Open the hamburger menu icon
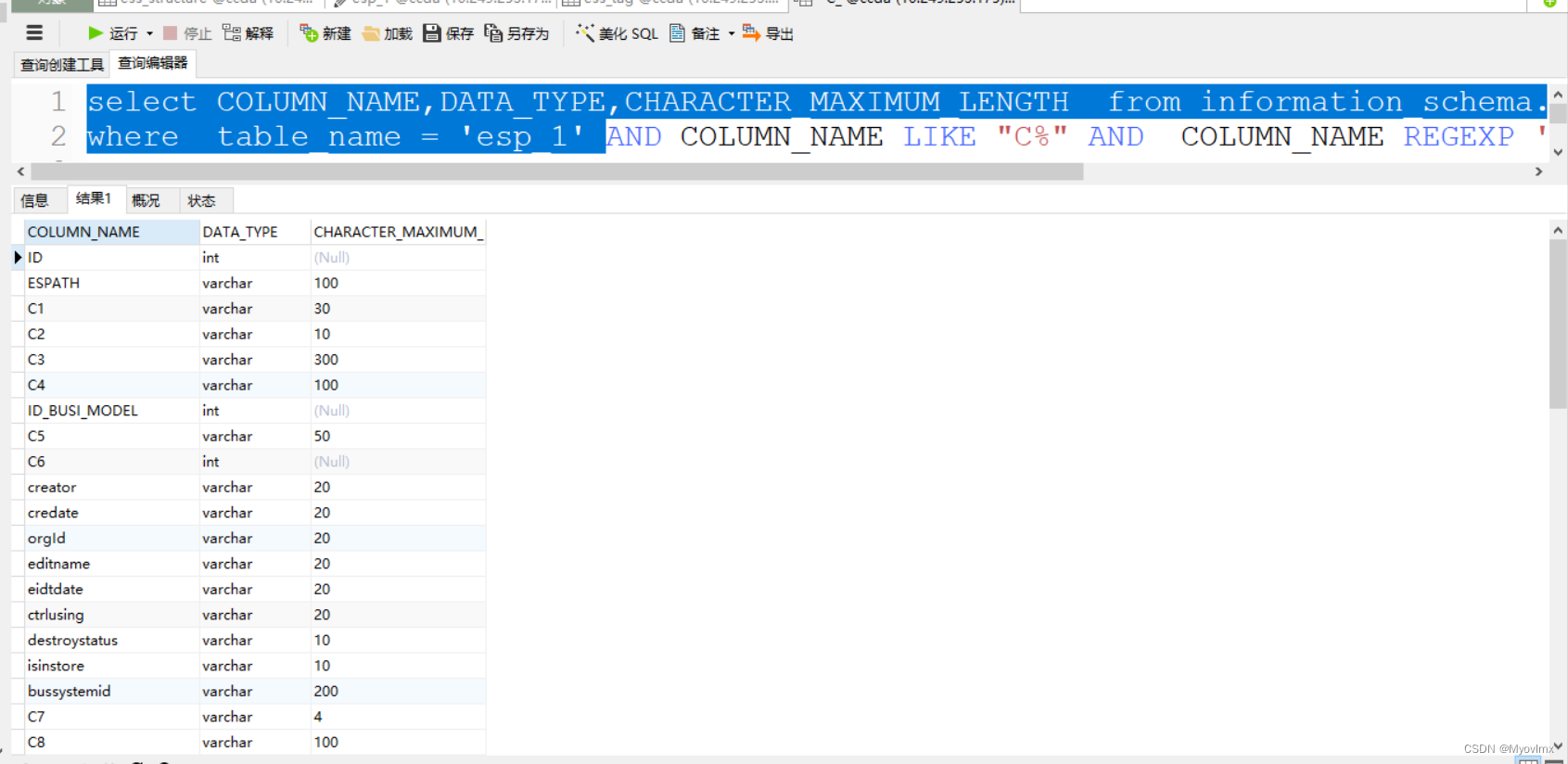The height and width of the screenshot is (764, 1568). click(x=34, y=33)
